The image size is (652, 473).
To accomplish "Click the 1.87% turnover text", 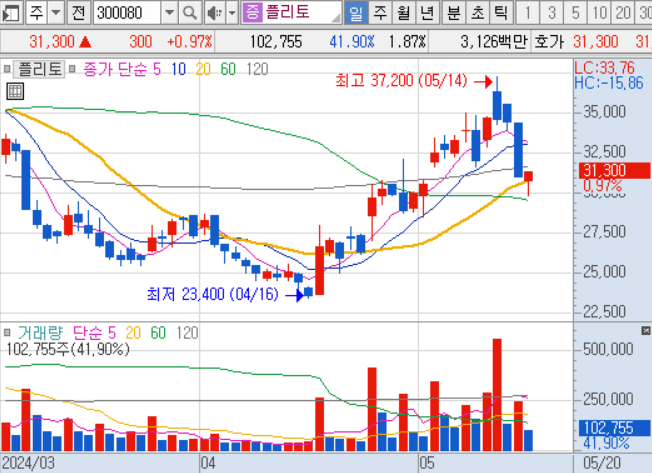I will (408, 42).
